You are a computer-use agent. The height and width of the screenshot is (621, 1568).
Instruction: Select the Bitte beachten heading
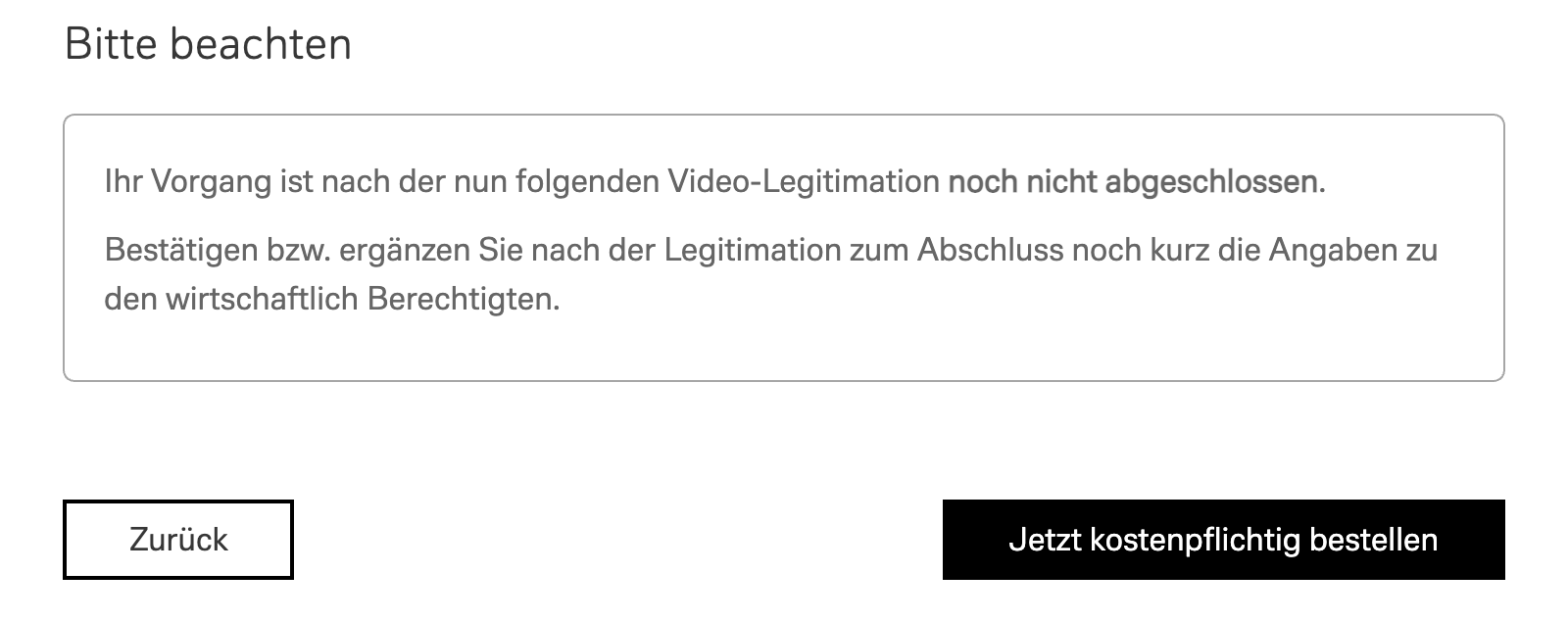pos(208,45)
